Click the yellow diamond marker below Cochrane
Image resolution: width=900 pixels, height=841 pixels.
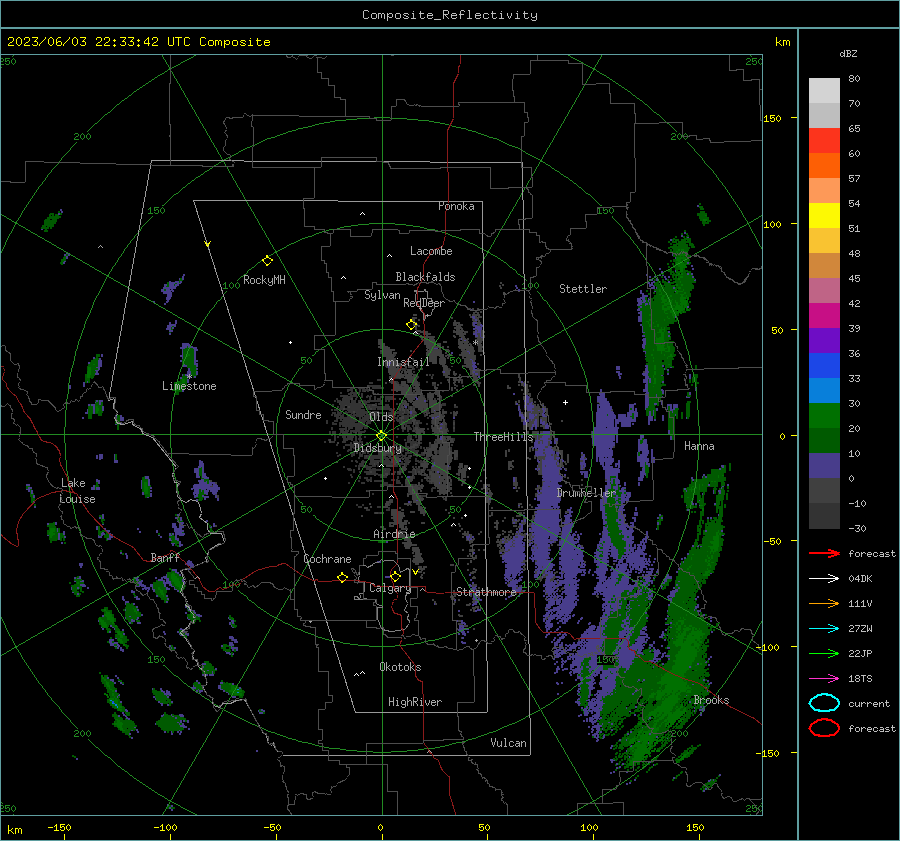[x=342, y=577]
